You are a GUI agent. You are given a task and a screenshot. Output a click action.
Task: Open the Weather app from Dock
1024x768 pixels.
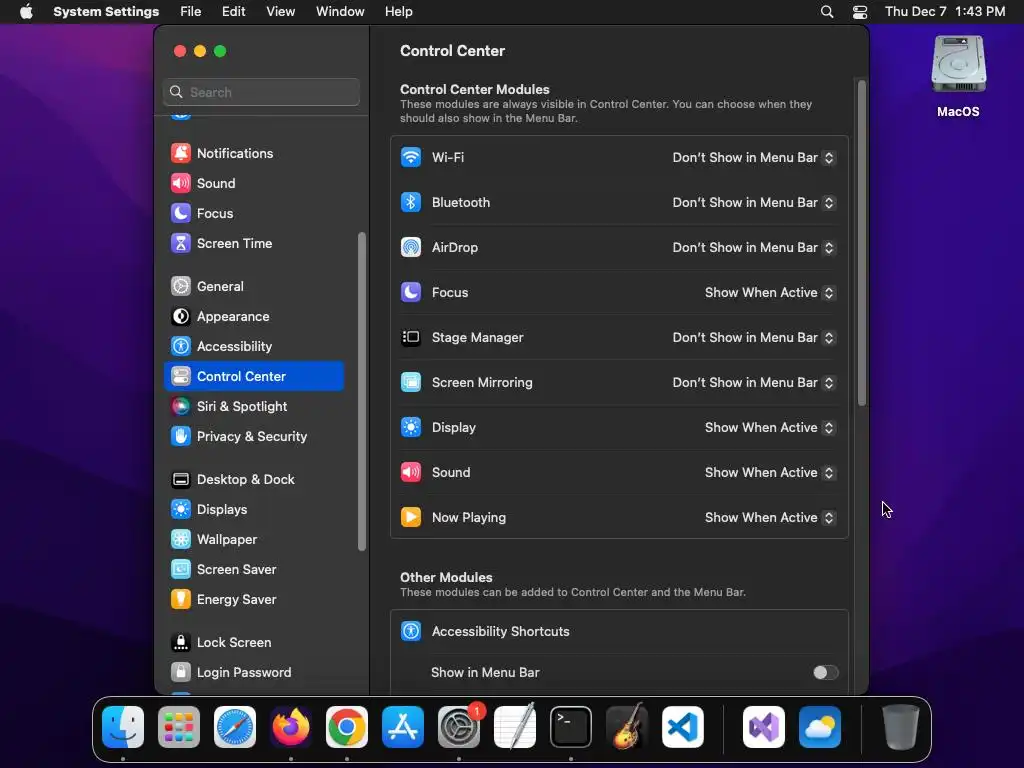[820, 727]
